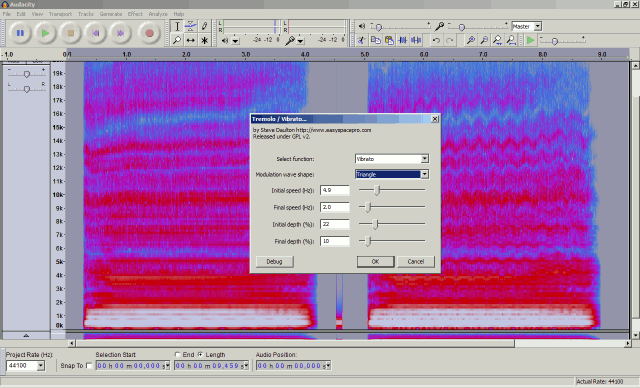
Task: Open the Effect menu
Action: (135, 14)
